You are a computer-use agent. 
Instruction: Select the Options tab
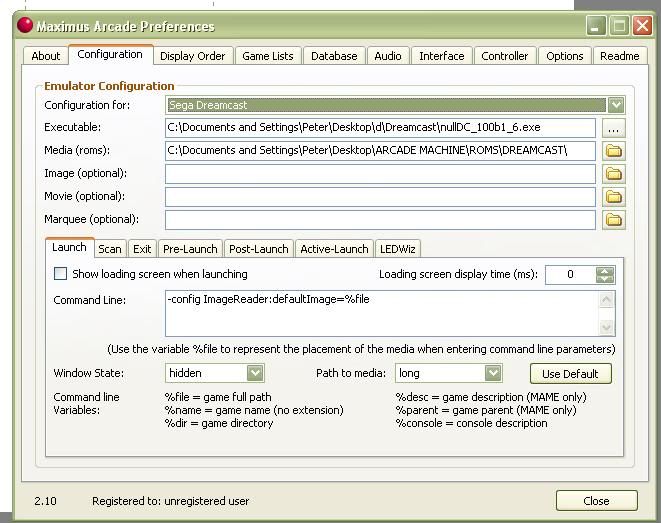565,56
